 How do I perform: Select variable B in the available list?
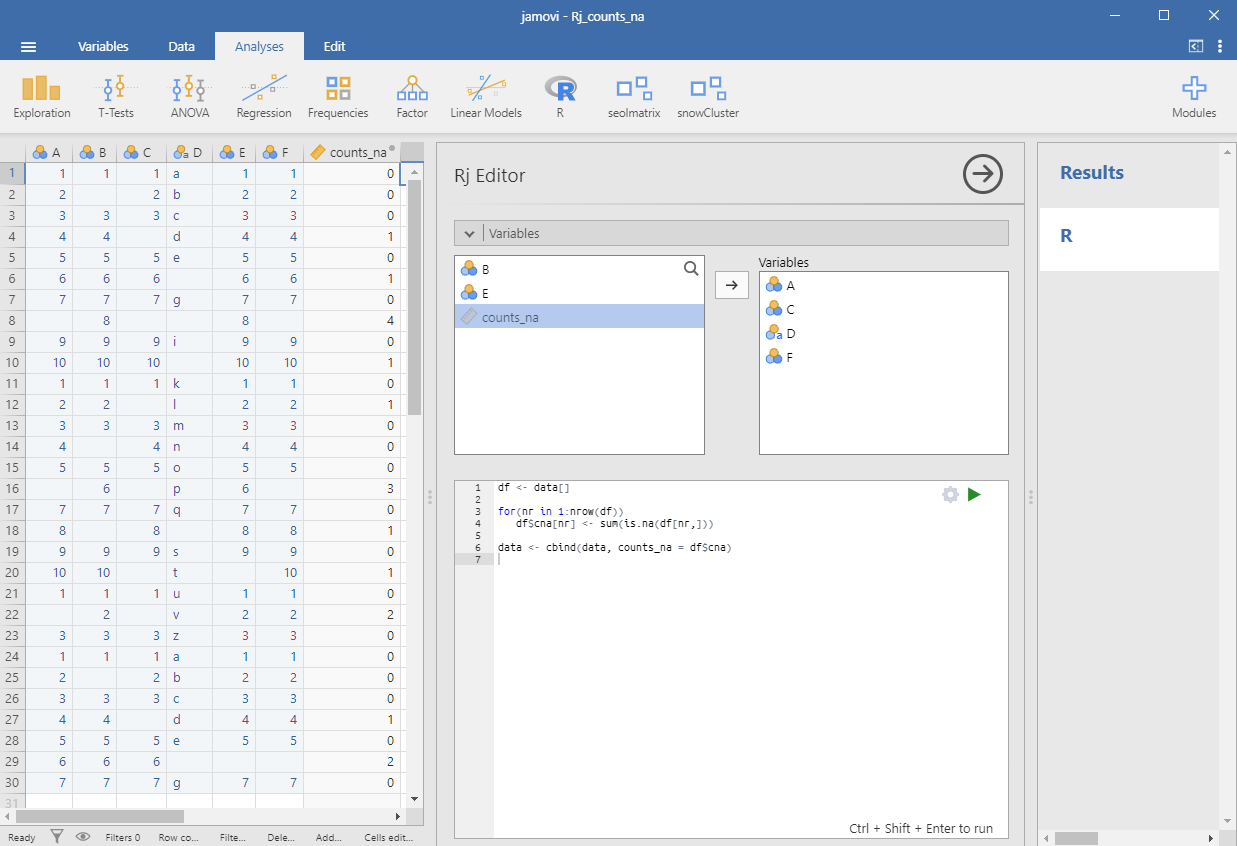click(x=579, y=269)
